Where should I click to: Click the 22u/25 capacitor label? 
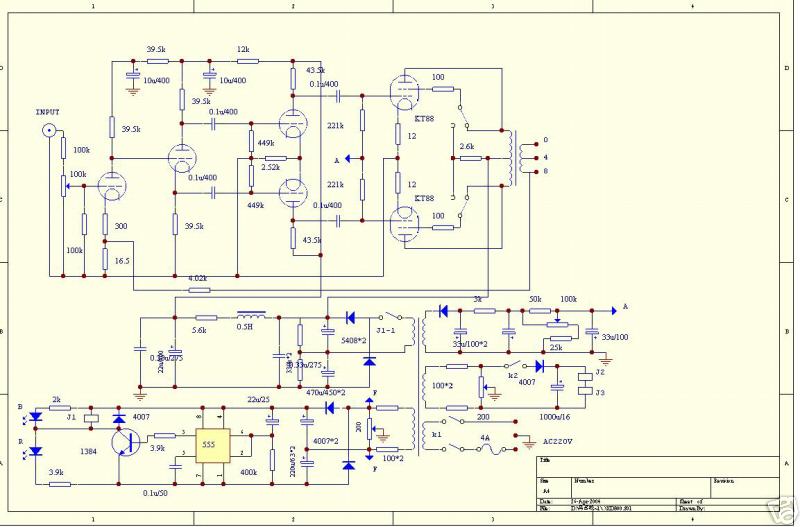(258, 399)
